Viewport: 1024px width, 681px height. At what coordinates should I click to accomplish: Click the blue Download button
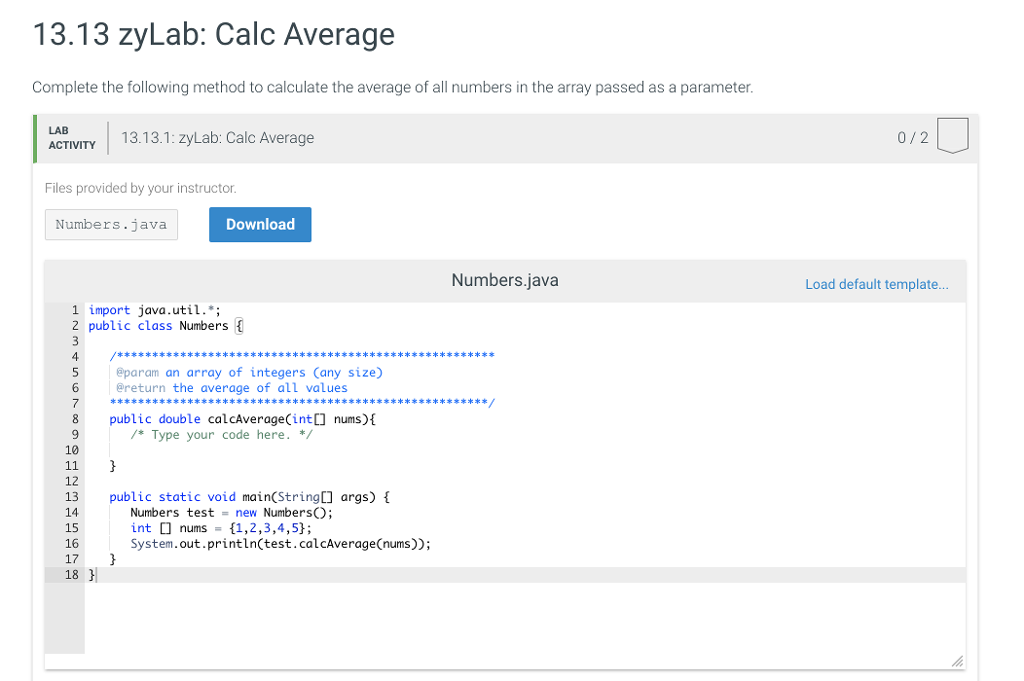[259, 224]
